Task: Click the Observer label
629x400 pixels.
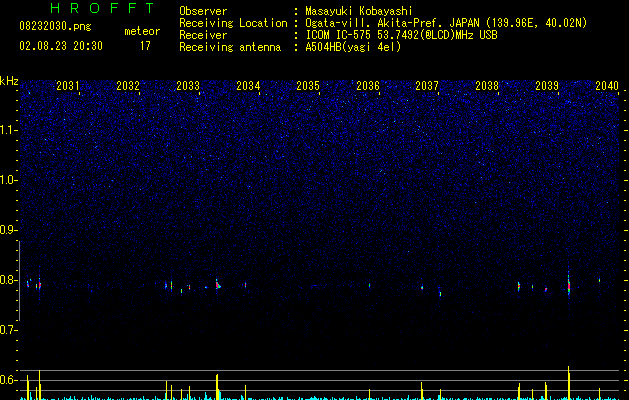Action: (203, 11)
